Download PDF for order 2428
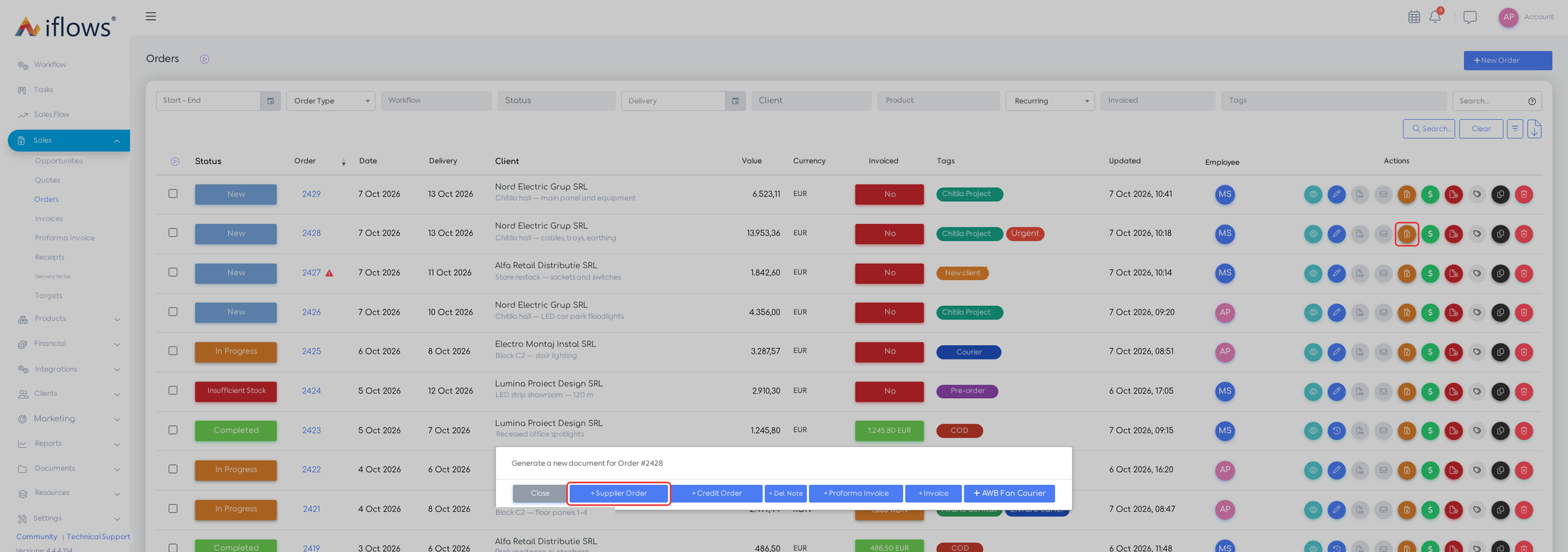Image resolution: width=1568 pixels, height=552 pixels. pyautogui.click(x=1360, y=234)
